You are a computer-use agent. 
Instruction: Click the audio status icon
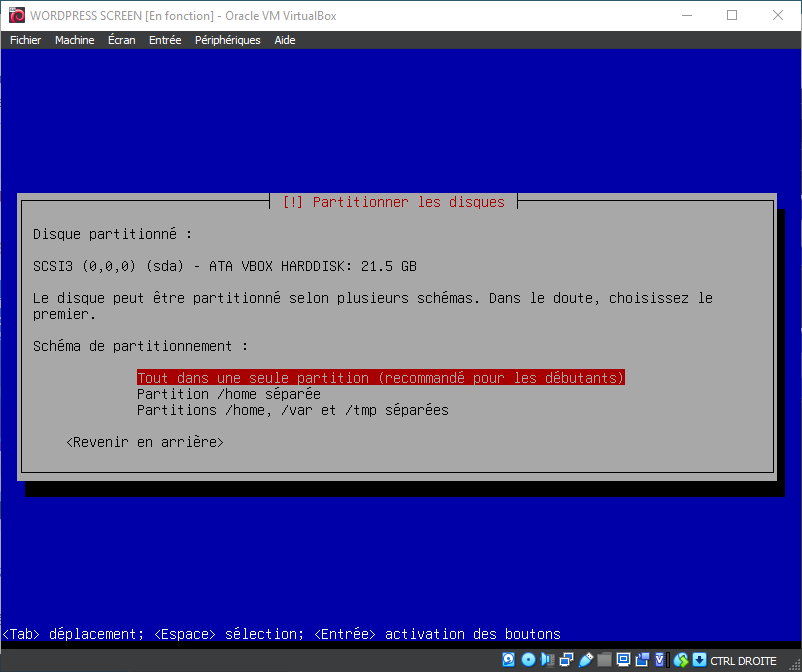tap(548, 660)
